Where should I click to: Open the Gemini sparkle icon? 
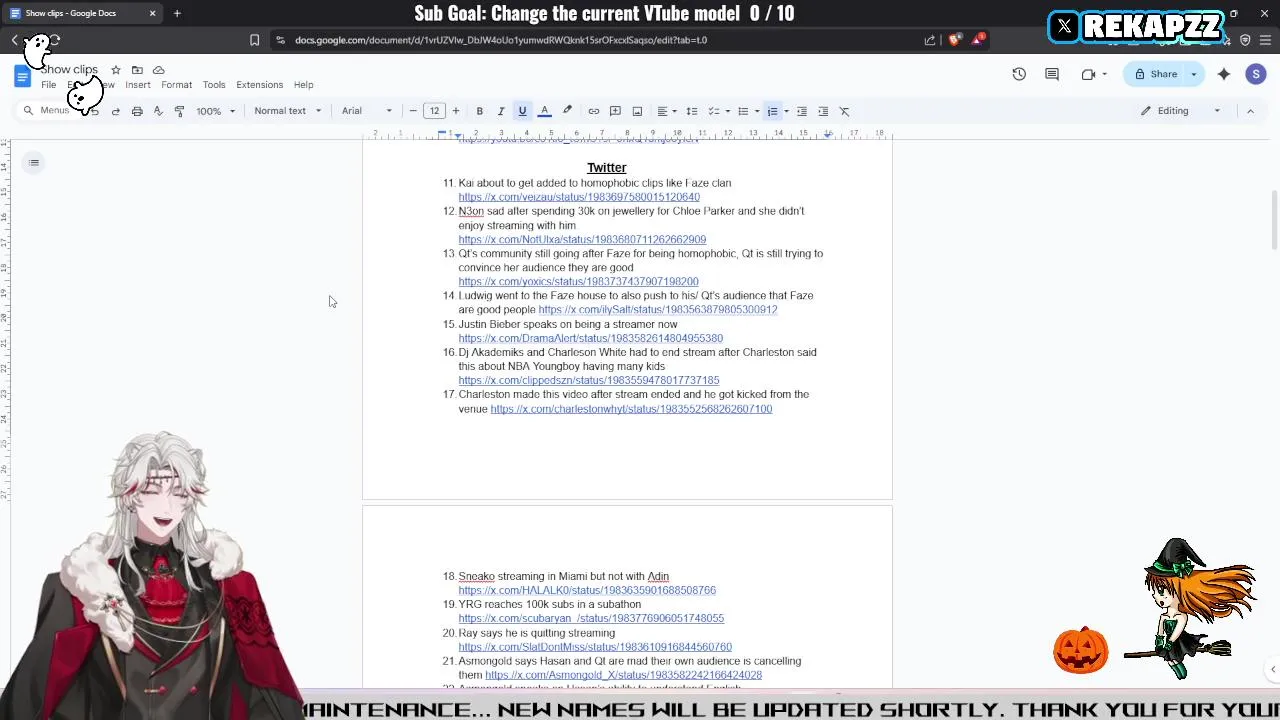click(x=1224, y=74)
